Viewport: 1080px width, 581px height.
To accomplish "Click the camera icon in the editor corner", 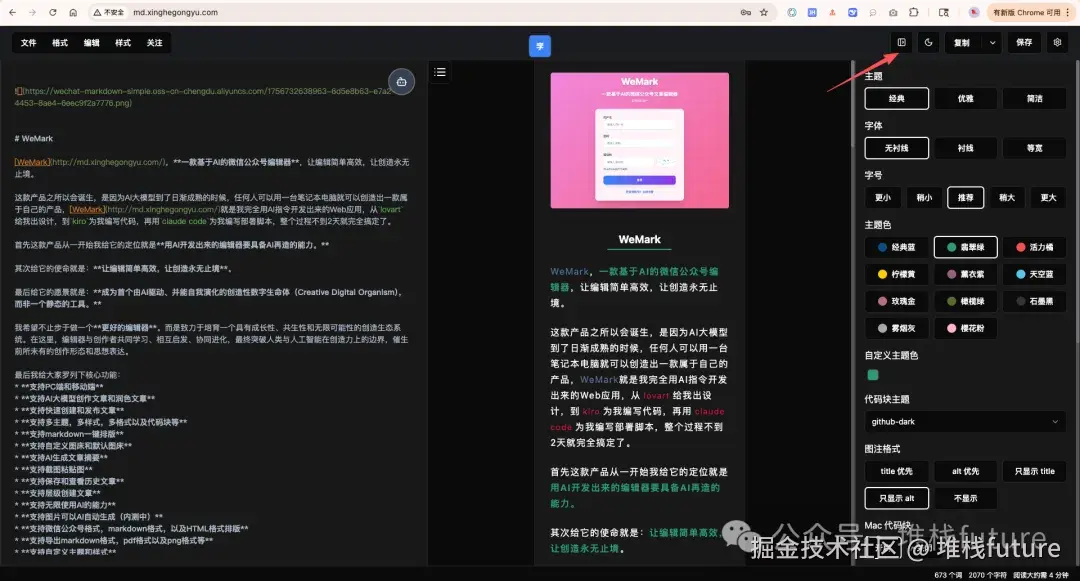I will 401,81.
